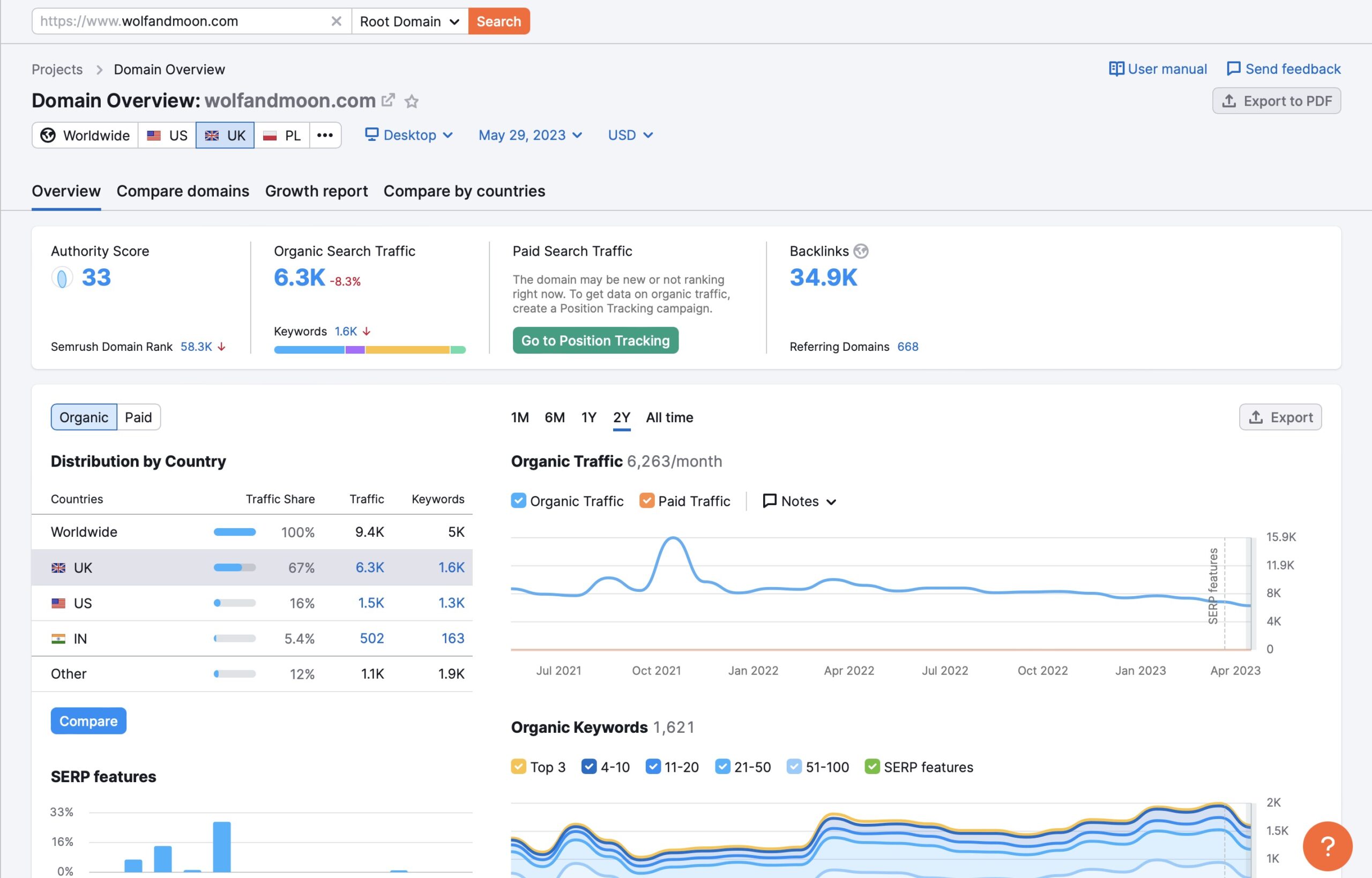This screenshot has height=878, width=1372.
Task: Click the India flag in country table
Action: tap(58, 639)
